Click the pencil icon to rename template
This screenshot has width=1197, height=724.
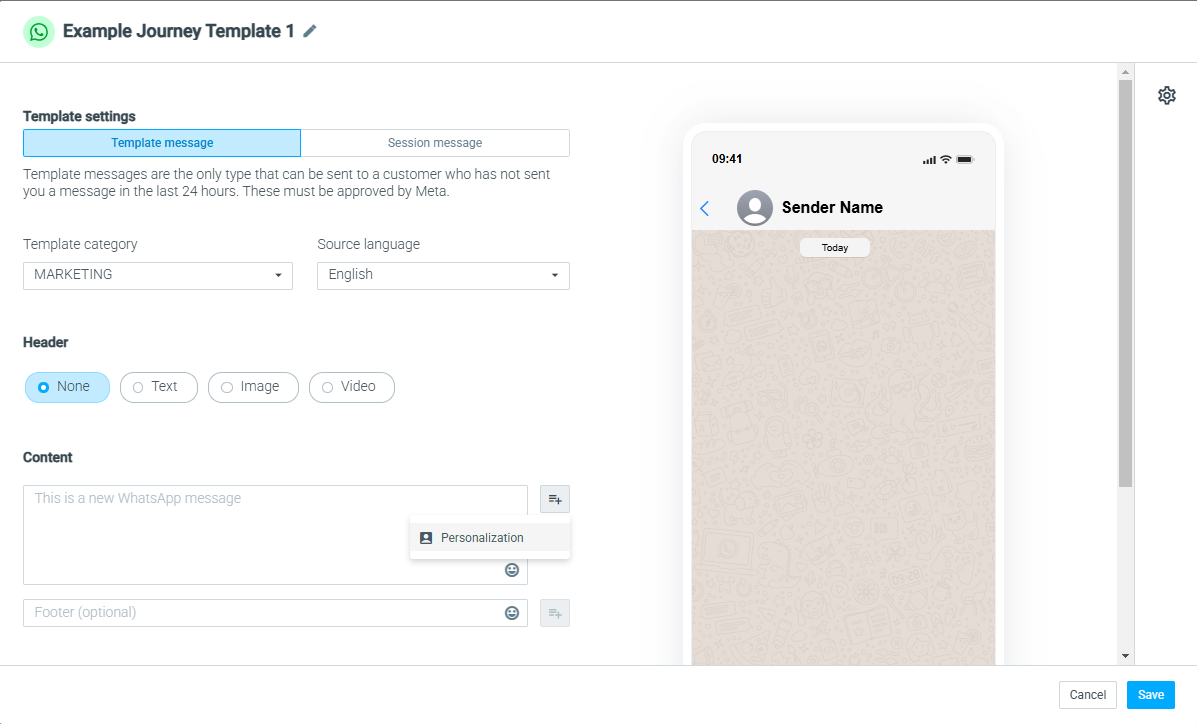[309, 31]
